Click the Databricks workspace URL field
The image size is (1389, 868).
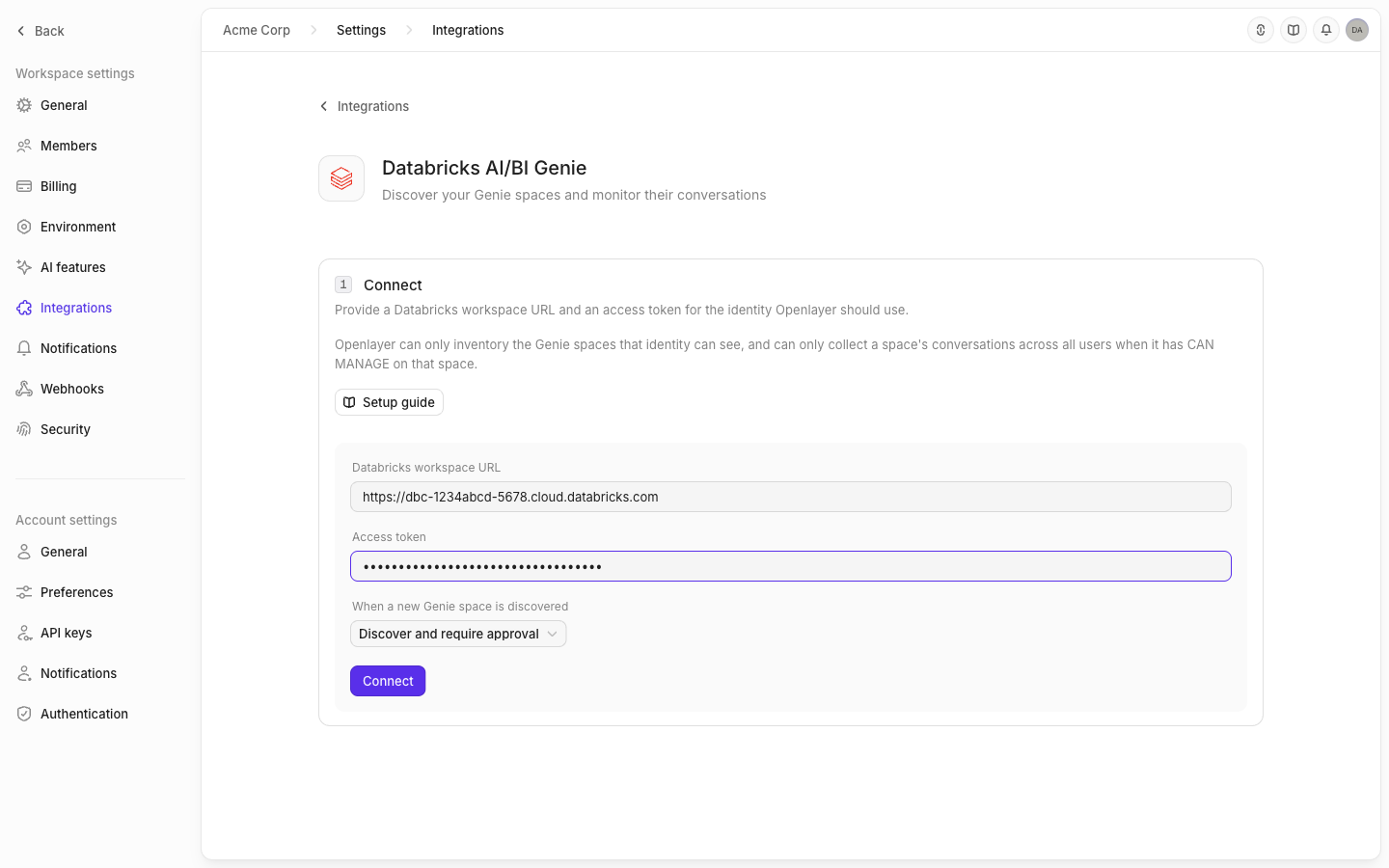click(x=791, y=497)
